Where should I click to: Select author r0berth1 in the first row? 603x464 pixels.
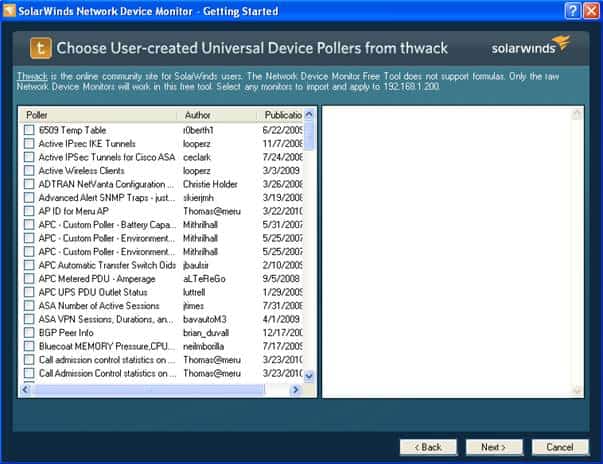(198, 130)
